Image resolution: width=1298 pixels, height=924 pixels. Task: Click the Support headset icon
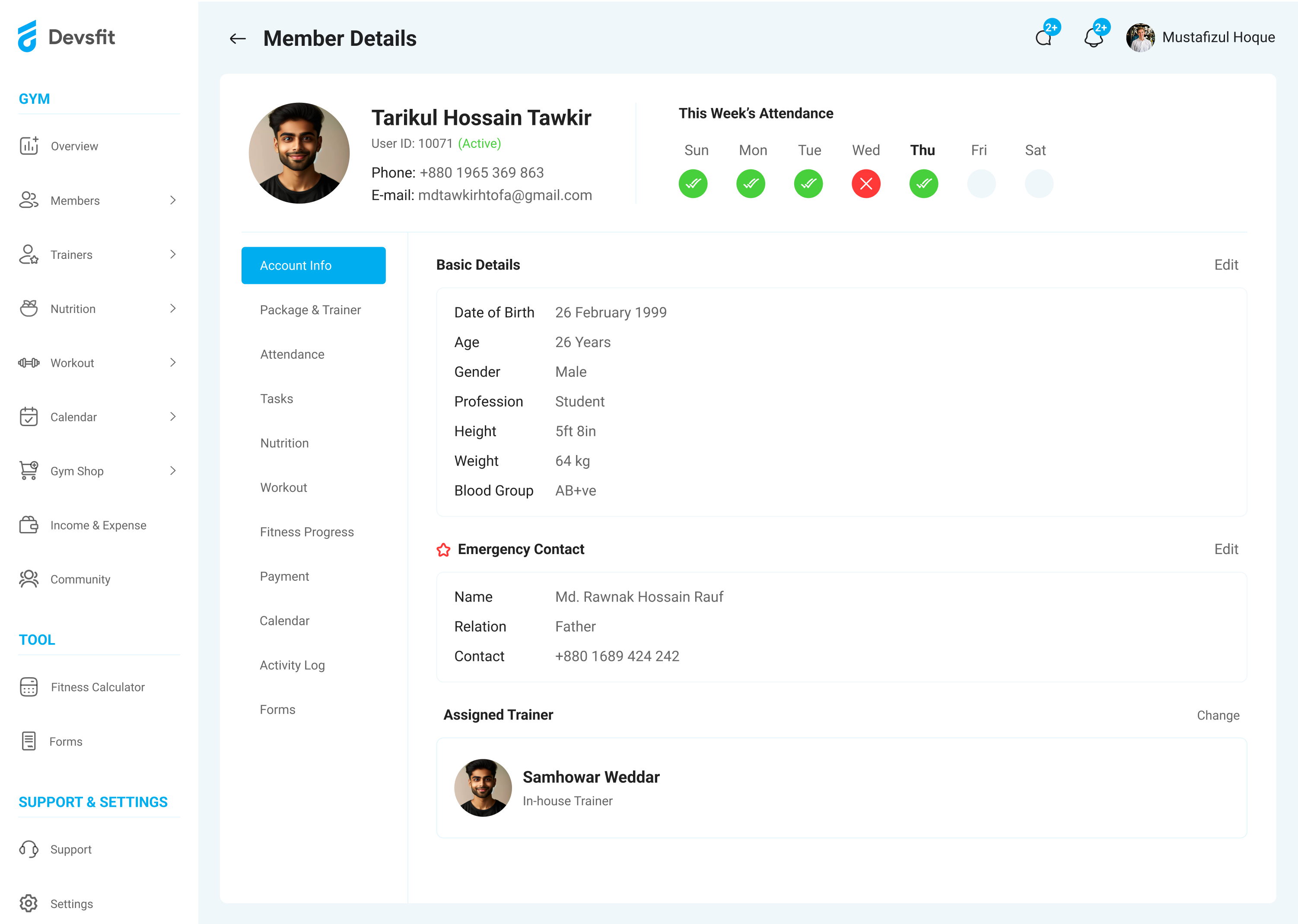point(29,849)
